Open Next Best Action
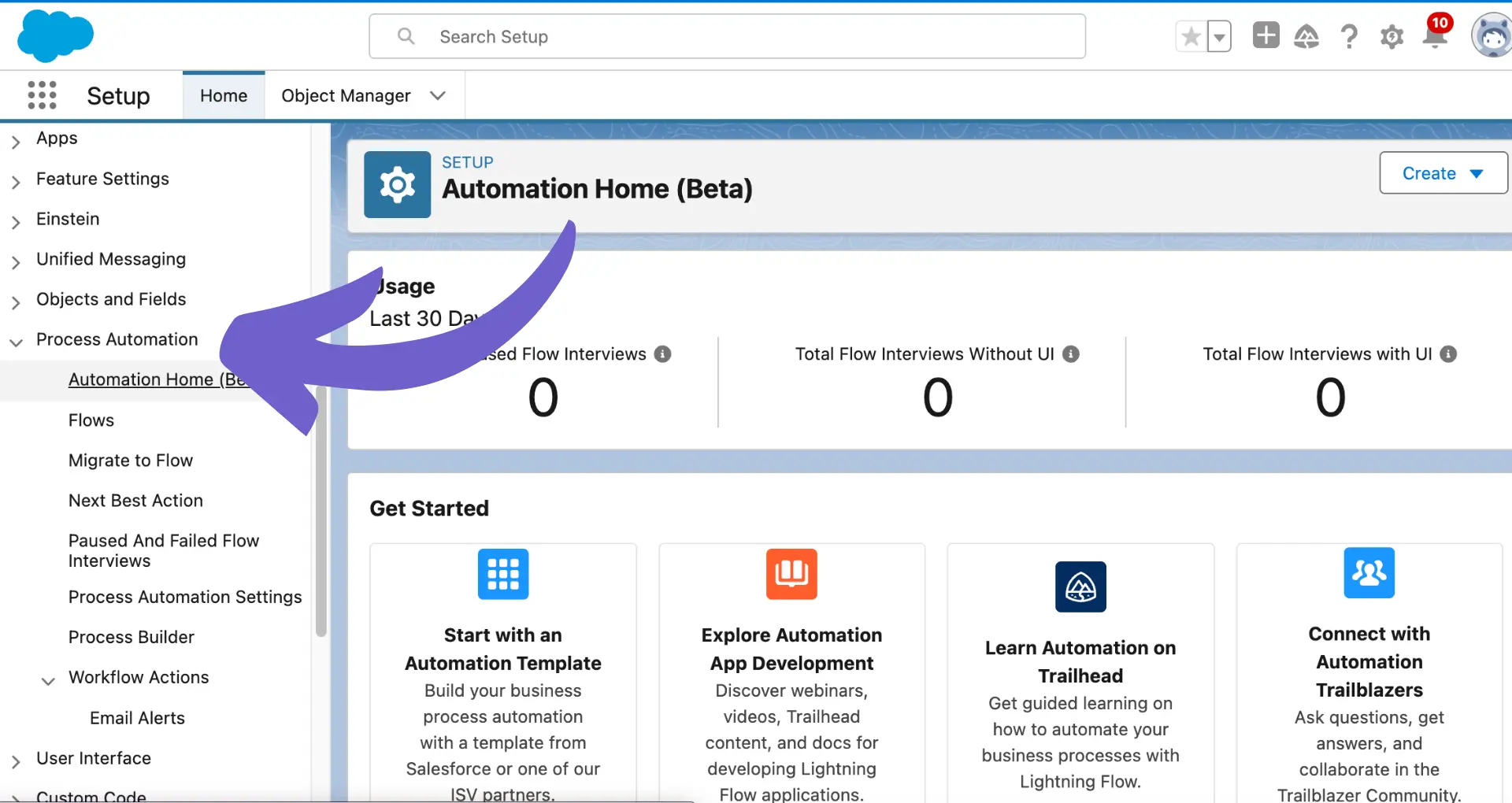This screenshot has width=1512, height=803. [135, 501]
